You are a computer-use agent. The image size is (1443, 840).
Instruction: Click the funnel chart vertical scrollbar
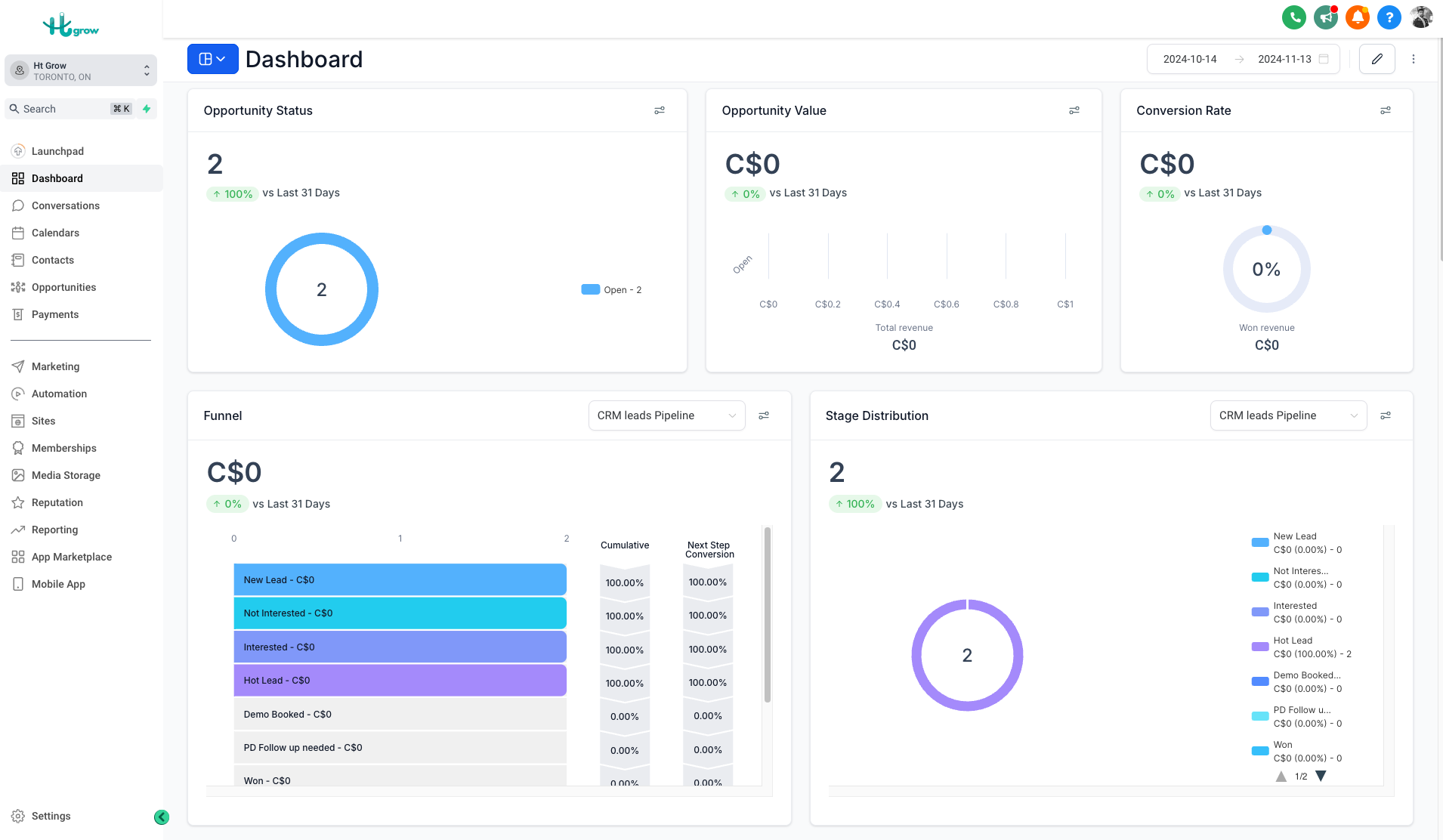click(x=767, y=615)
